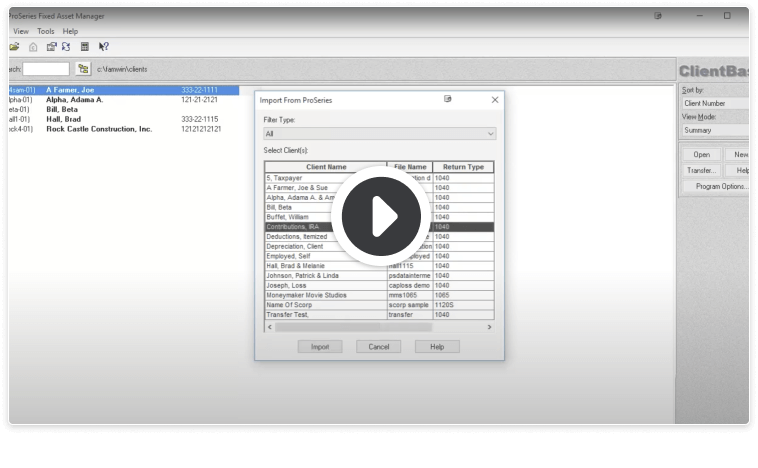Open the calculator toolbar icon

(x=85, y=46)
